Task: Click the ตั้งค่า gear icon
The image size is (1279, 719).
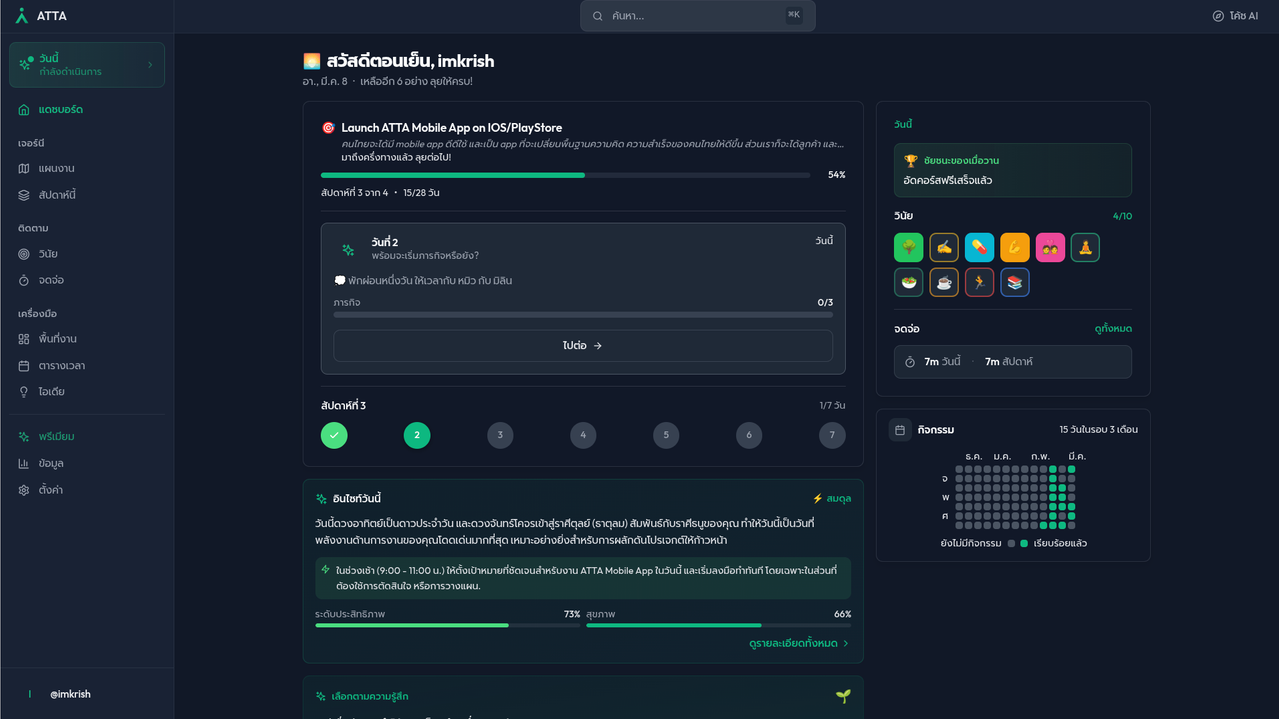Action: click(x=24, y=490)
